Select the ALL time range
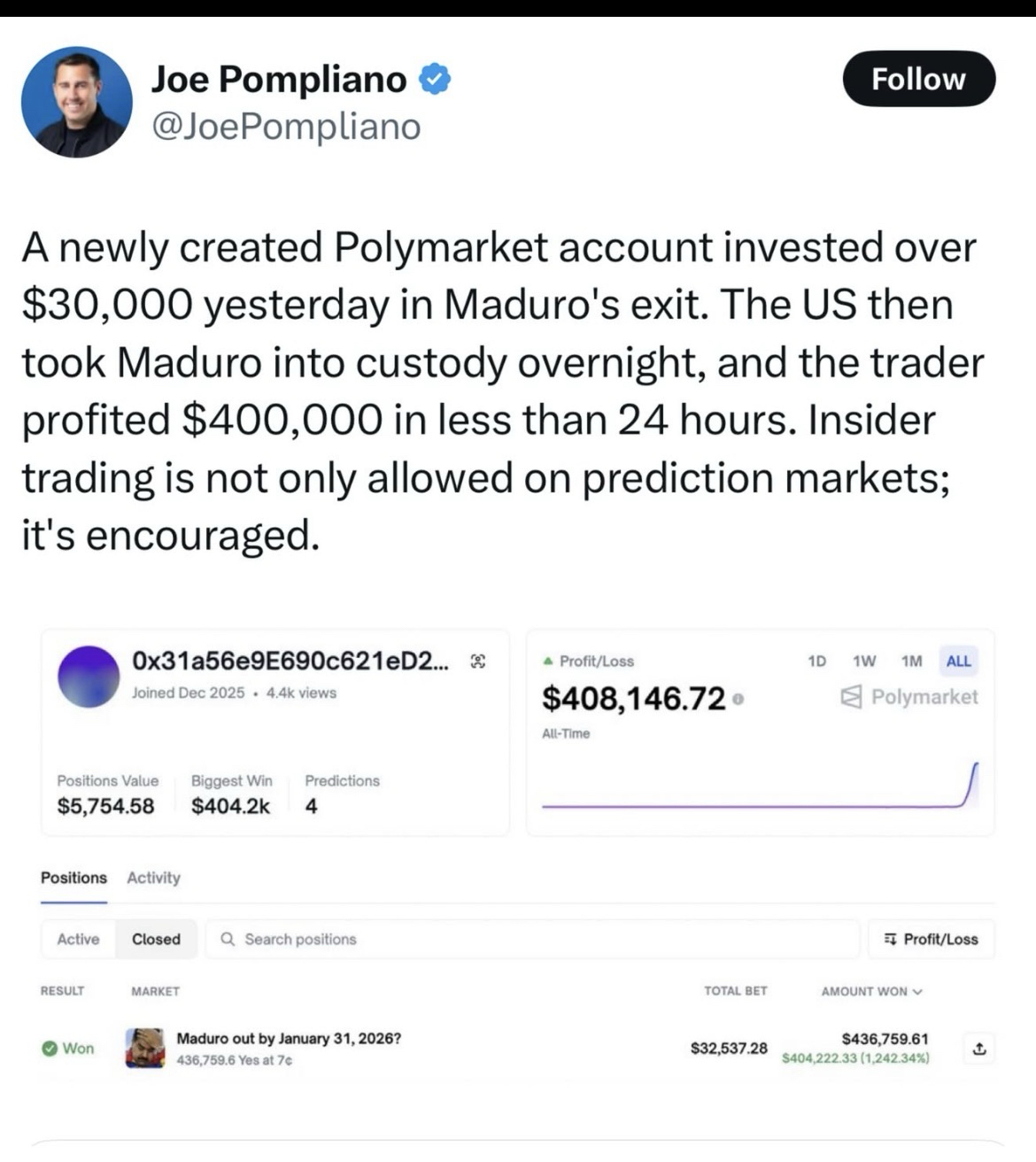 click(958, 661)
